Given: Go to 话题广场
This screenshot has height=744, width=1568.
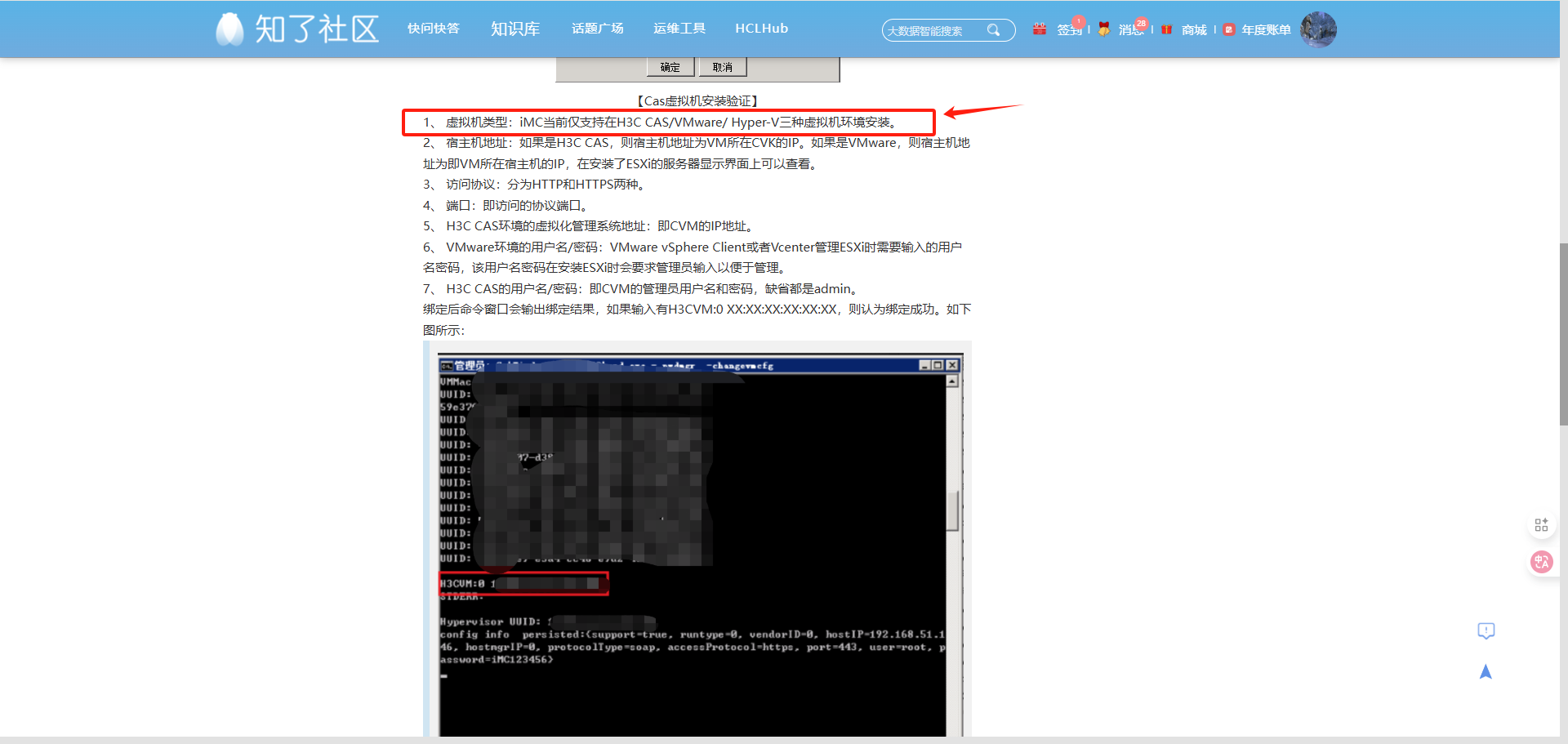Looking at the screenshot, I should (x=598, y=29).
